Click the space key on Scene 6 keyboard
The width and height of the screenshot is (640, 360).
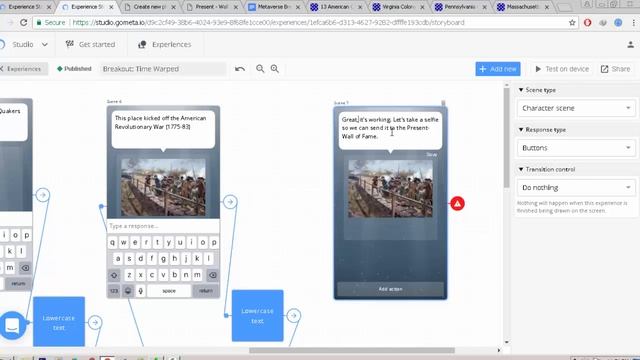pyautogui.click(x=169, y=291)
